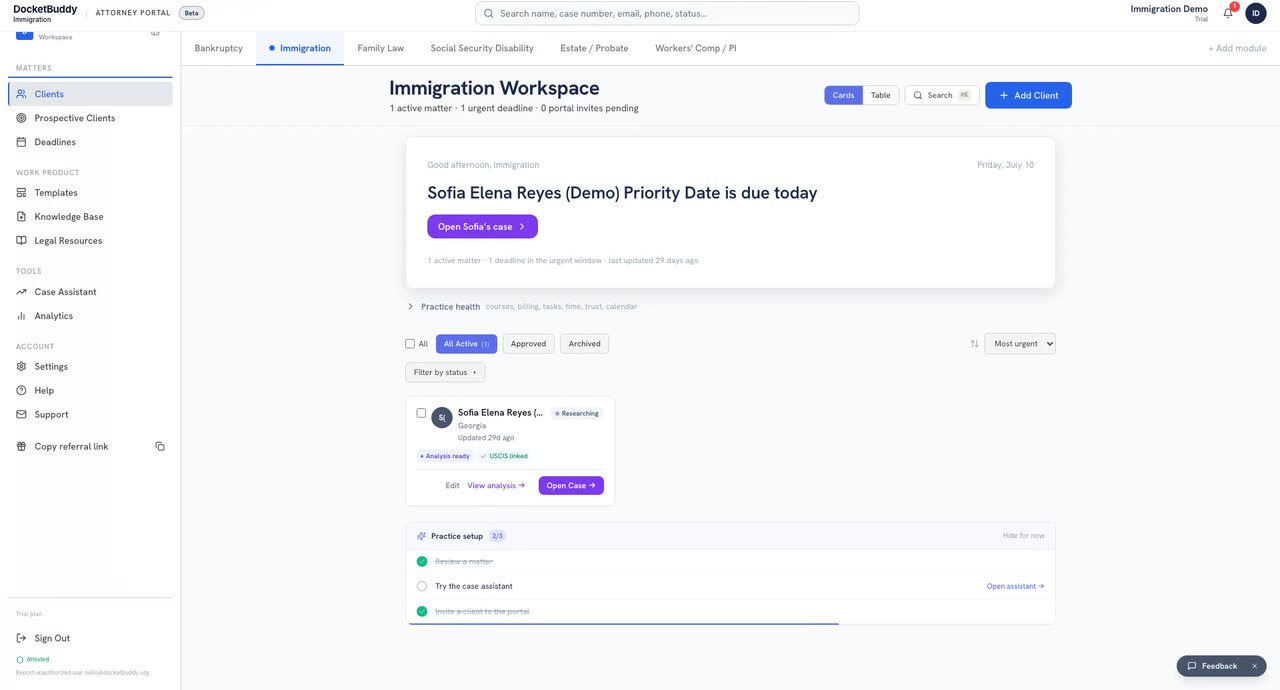The height and width of the screenshot is (690, 1280).
Task: Click the USCIS linked tag
Action: coord(504,456)
